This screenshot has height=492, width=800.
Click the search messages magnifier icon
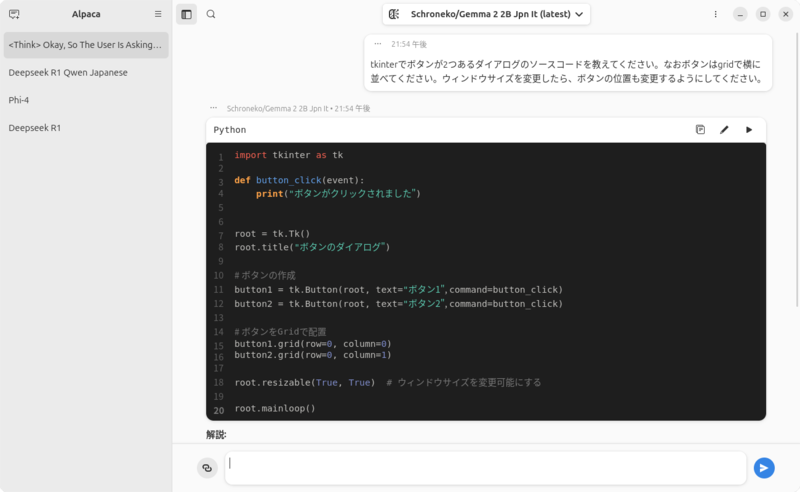(211, 14)
